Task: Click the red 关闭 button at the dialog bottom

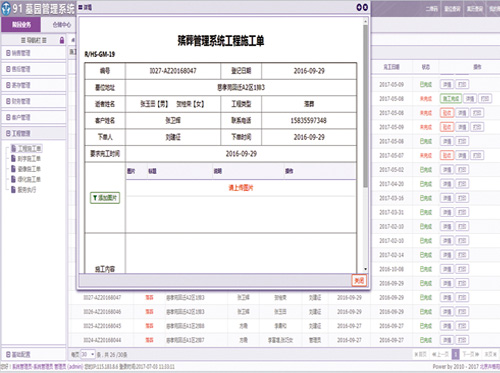Action: pos(359,281)
